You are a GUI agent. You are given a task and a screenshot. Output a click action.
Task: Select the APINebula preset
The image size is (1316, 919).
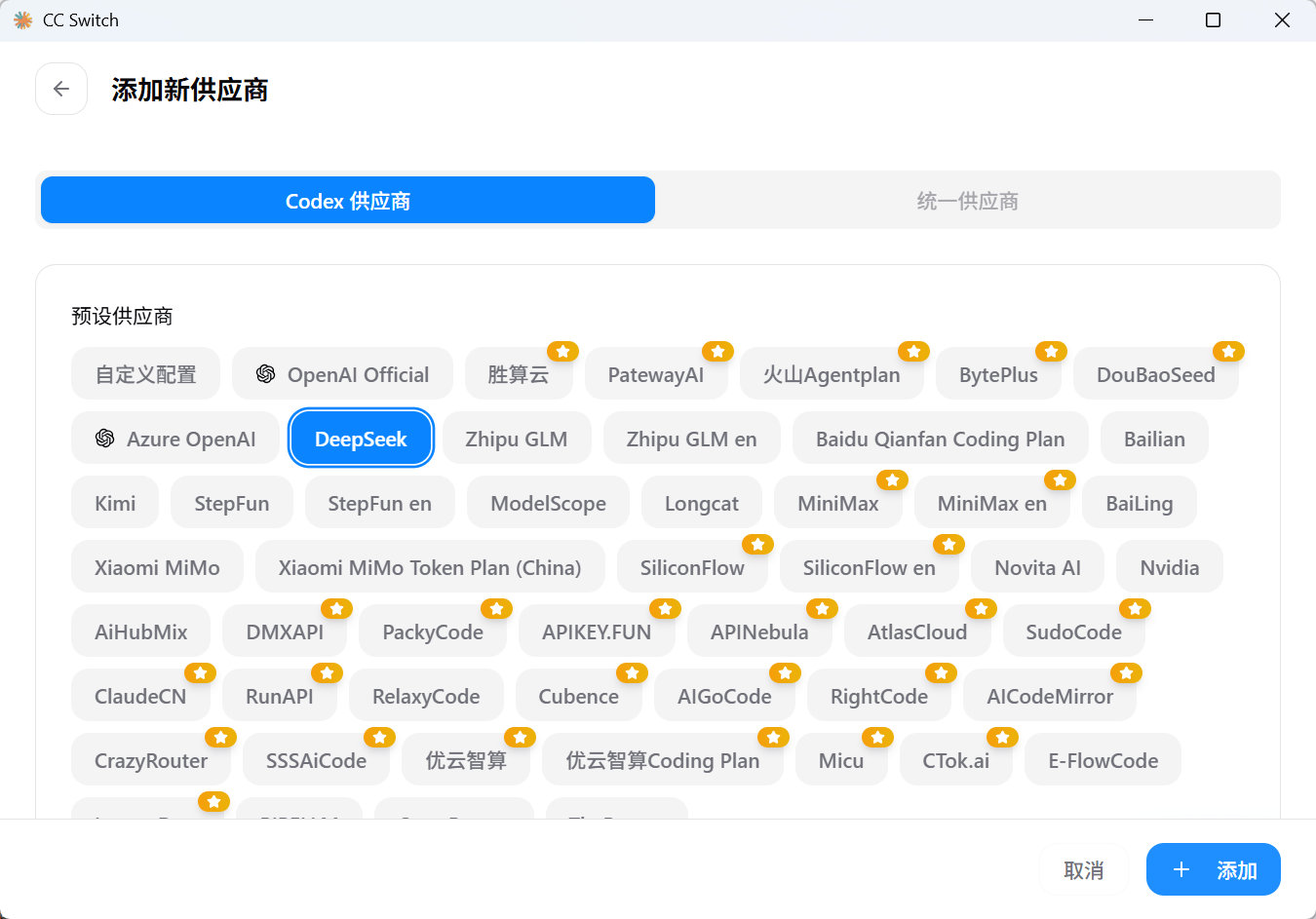759,632
